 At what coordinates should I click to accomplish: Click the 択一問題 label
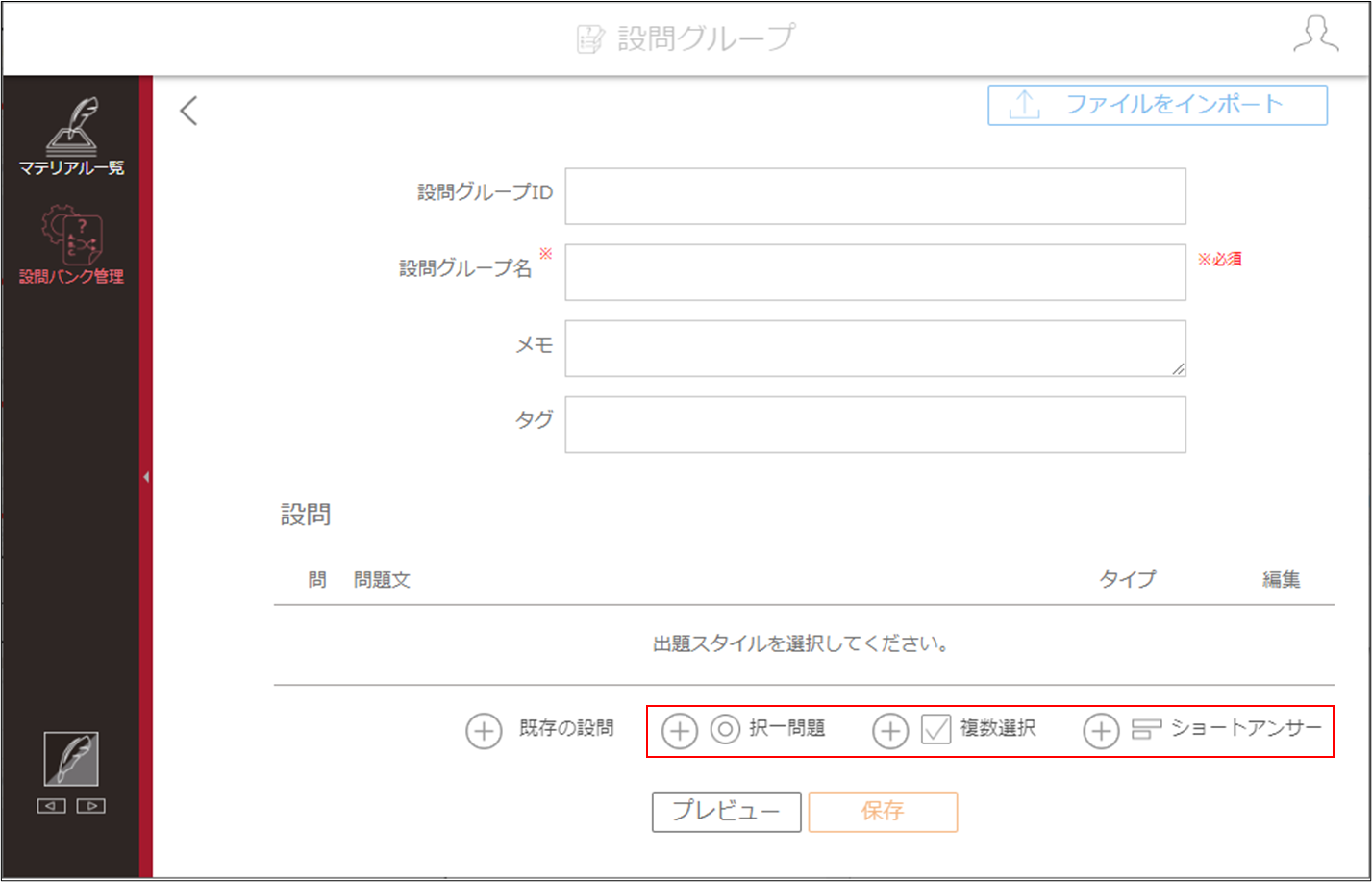tap(787, 728)
